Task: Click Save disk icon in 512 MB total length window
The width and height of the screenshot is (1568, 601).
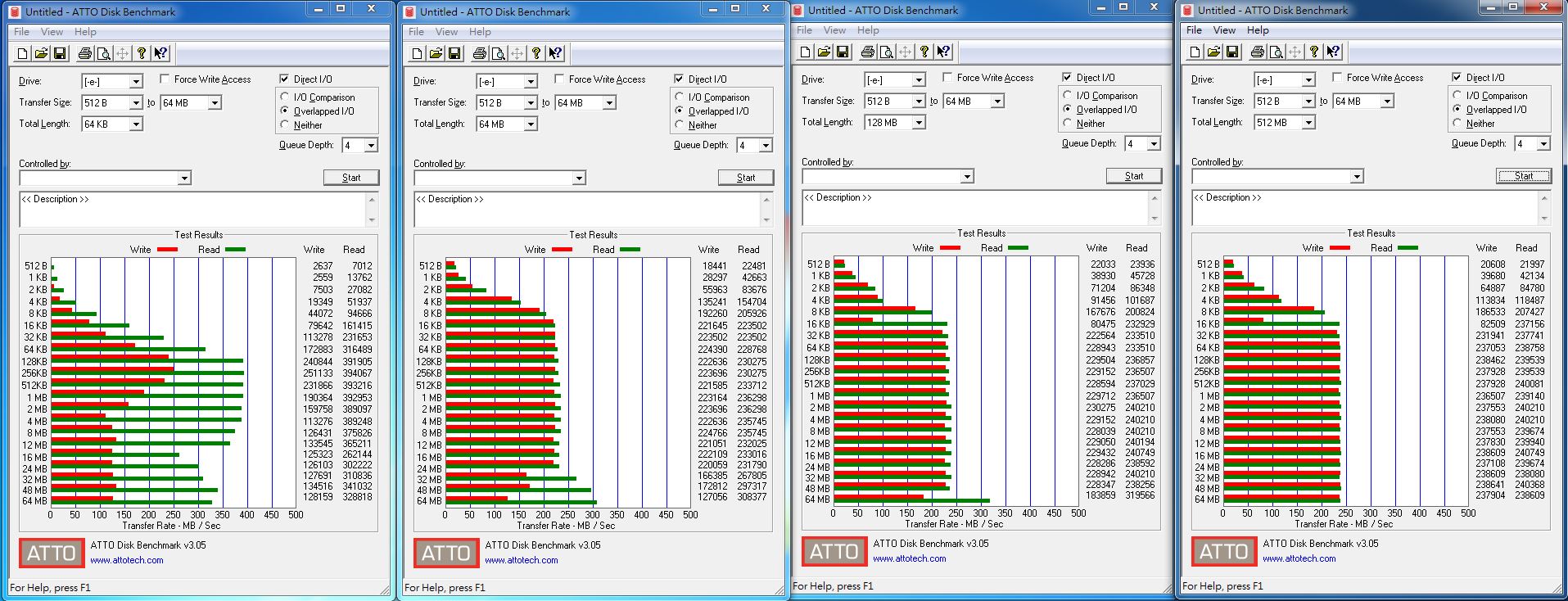Action: pos(1232,52)
